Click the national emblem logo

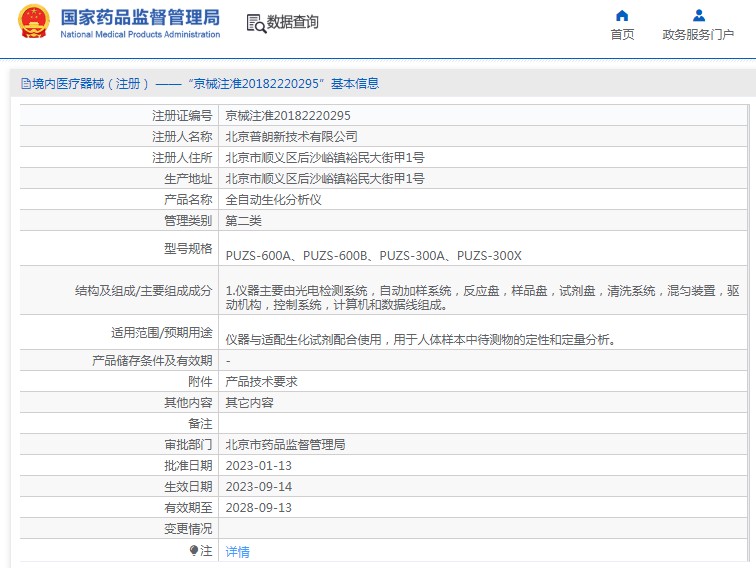tap(34, 22)
